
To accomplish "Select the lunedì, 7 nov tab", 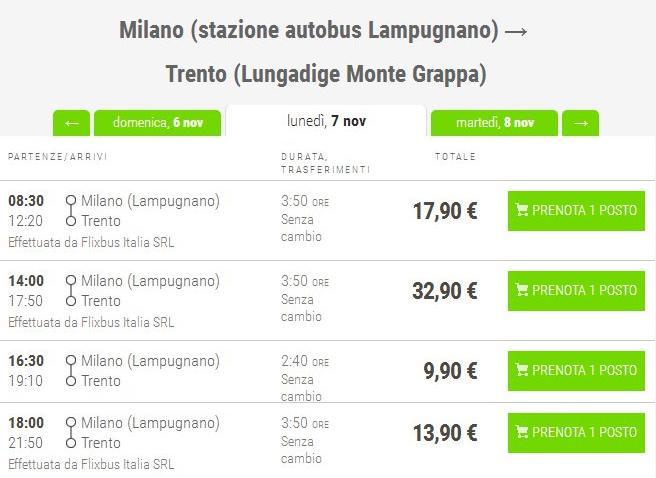I will 326,121.
